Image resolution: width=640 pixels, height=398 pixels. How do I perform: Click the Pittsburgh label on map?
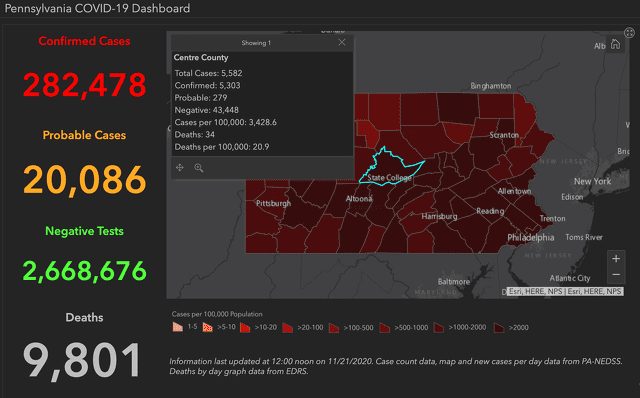(x=273, y=203)
